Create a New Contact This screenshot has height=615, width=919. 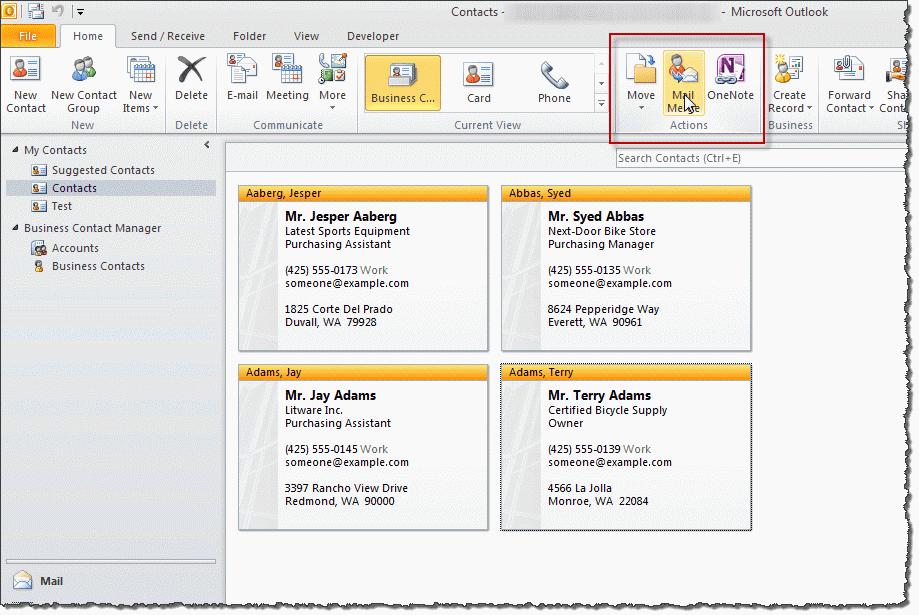pyautogui.click(x=25, y=84)
